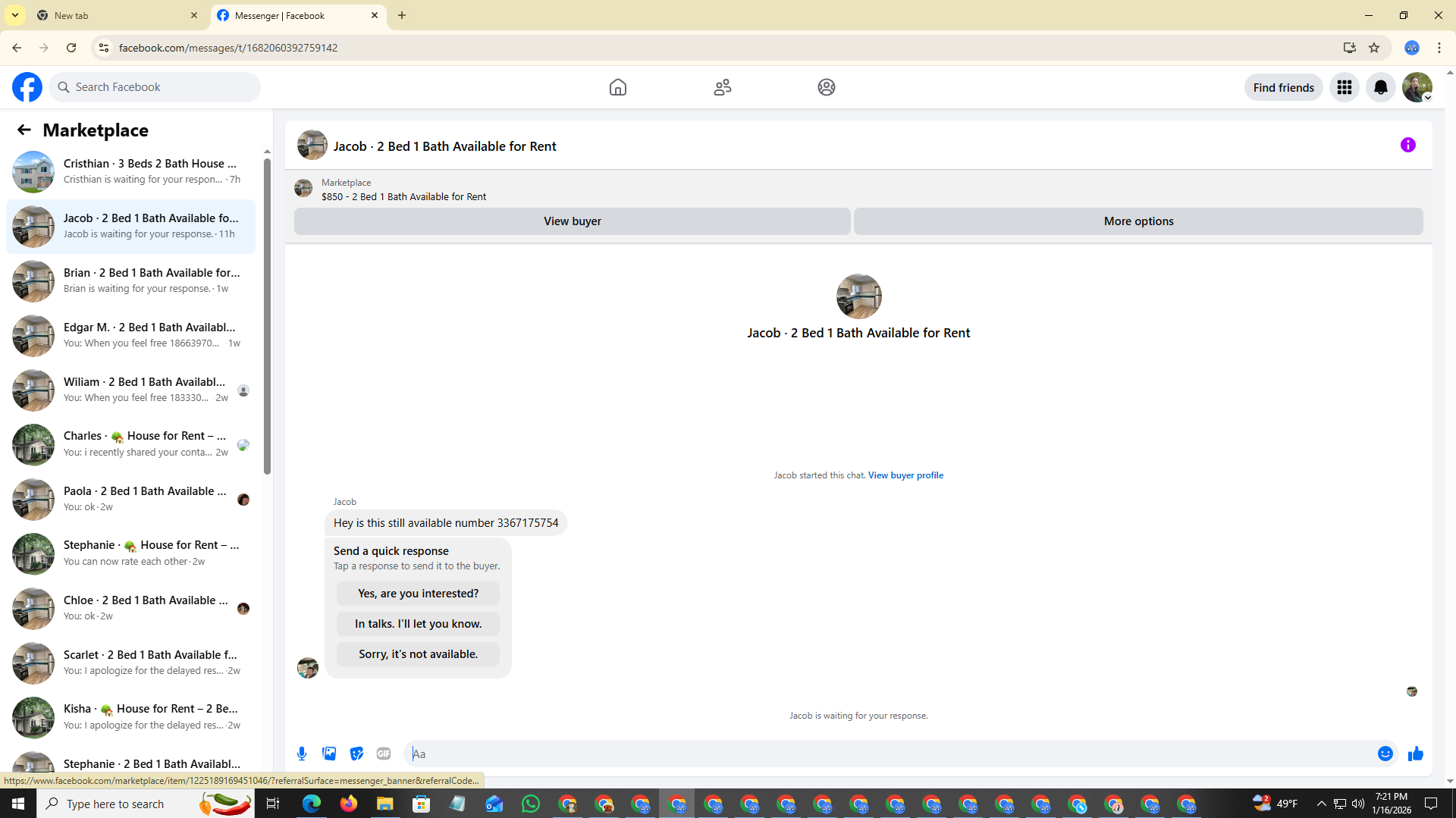Screen dimensions: 1456x818
Task: Open Charles's House for Rent conversation
Action: tap(131, 445)
